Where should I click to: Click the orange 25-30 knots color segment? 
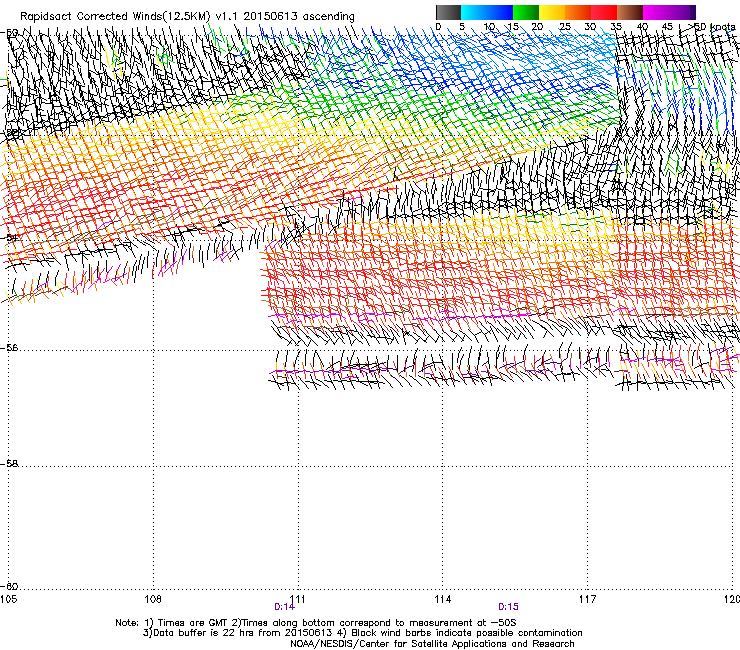578,12
